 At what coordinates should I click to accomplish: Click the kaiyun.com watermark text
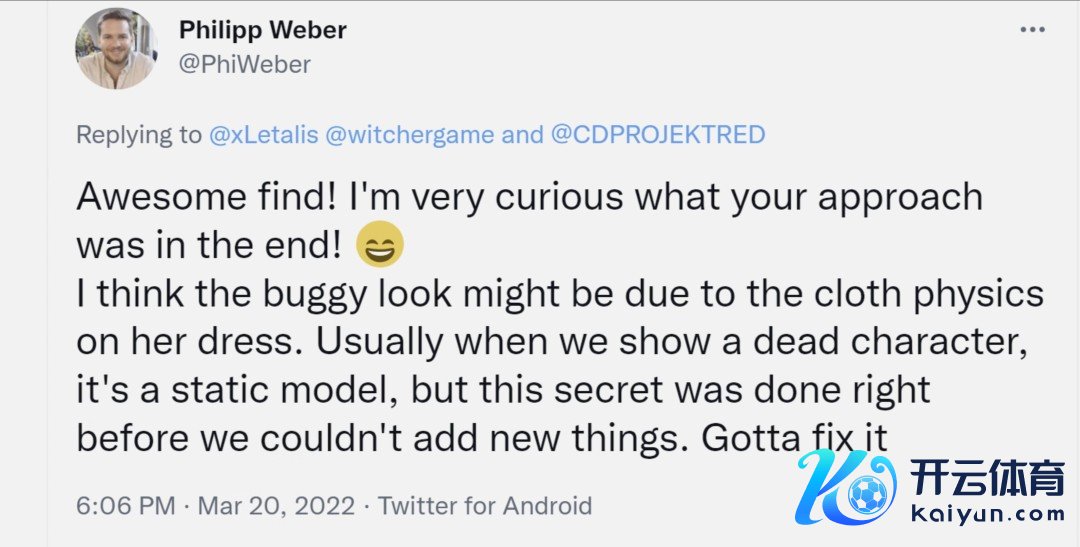988,515
